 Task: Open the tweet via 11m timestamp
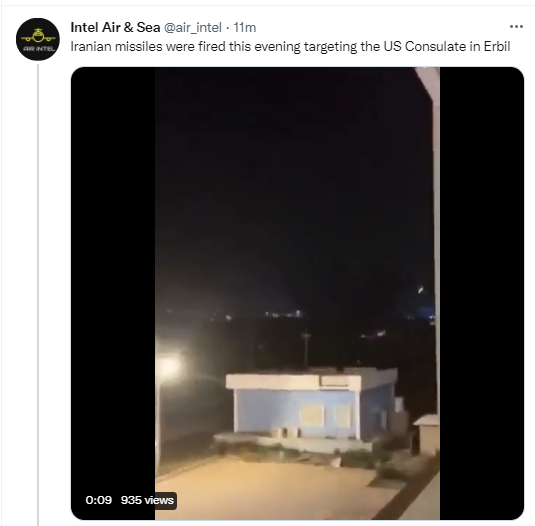(x=245, y=28)
